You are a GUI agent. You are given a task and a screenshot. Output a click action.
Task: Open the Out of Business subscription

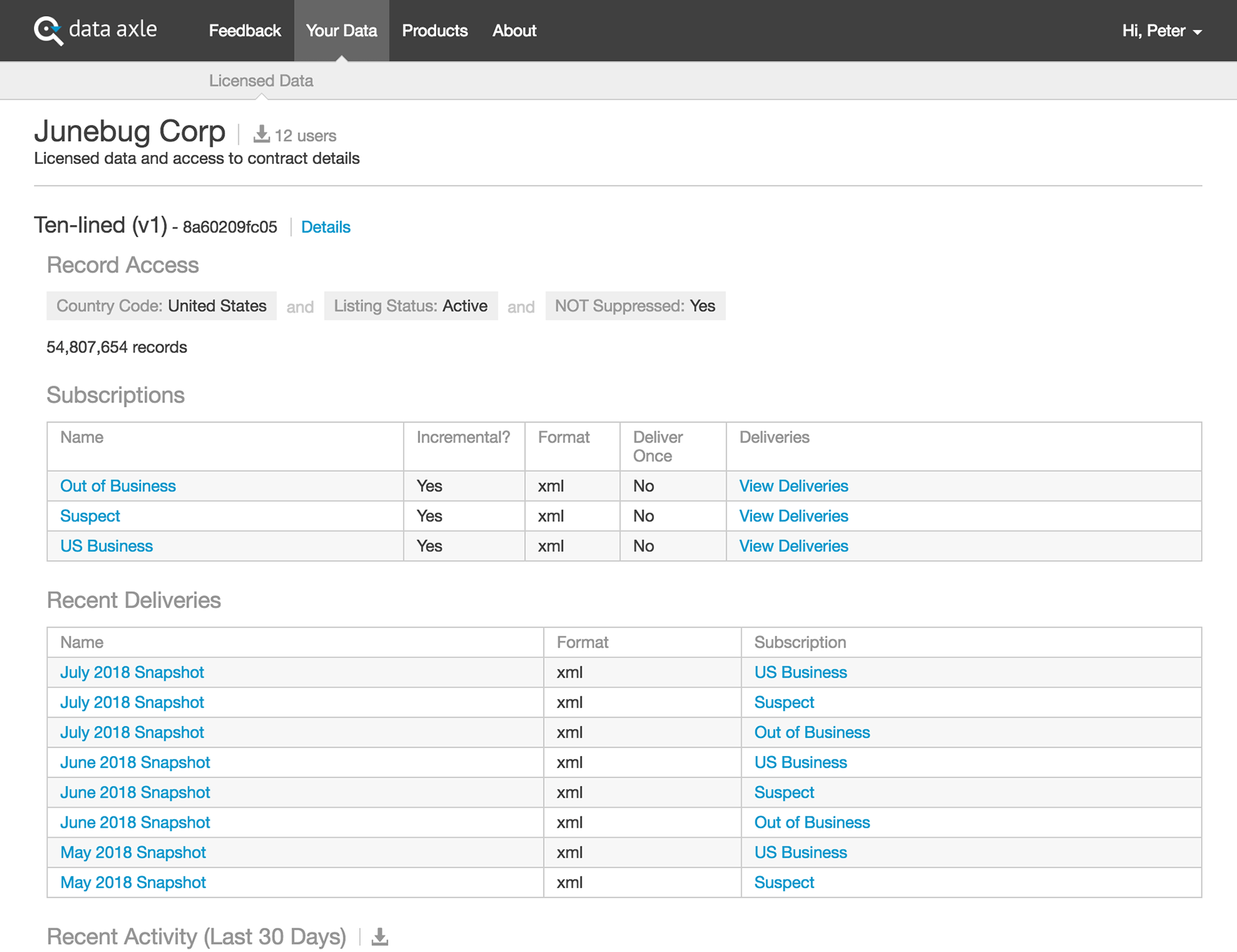pyautogui.click(x=117, y=486)
